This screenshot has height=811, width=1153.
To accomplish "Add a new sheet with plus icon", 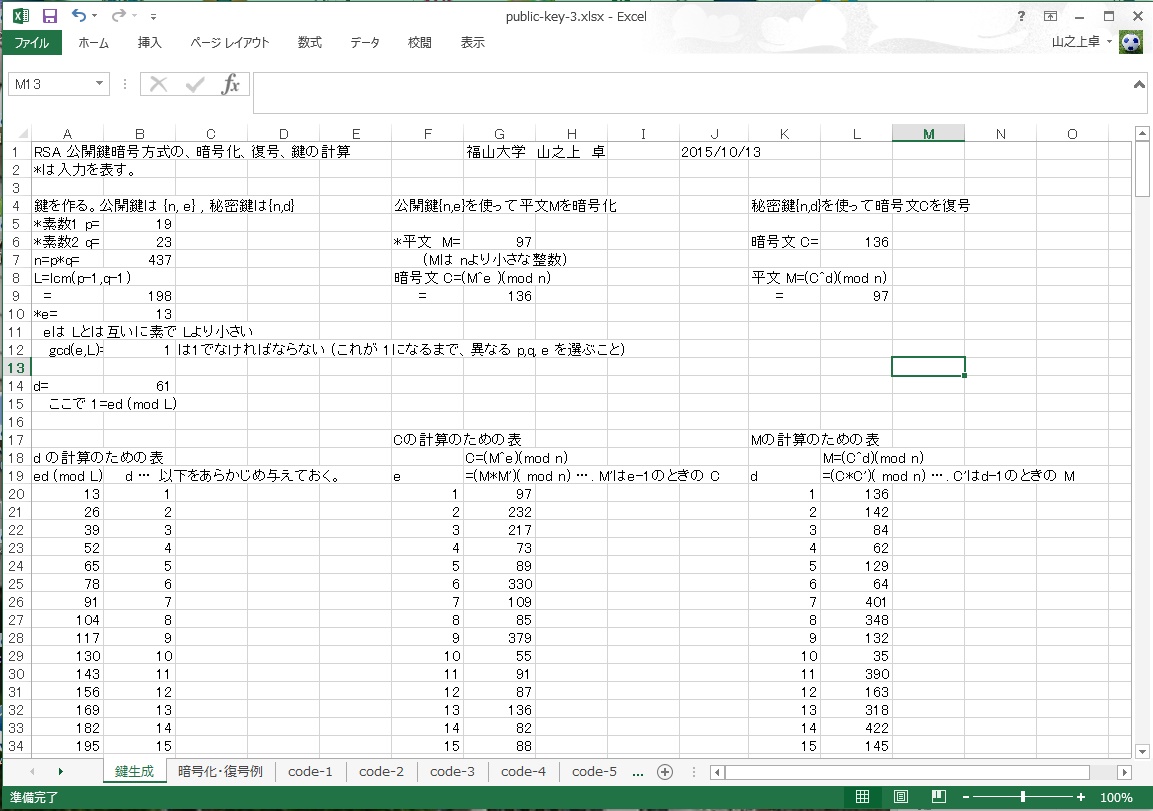I will click(664, 771).
